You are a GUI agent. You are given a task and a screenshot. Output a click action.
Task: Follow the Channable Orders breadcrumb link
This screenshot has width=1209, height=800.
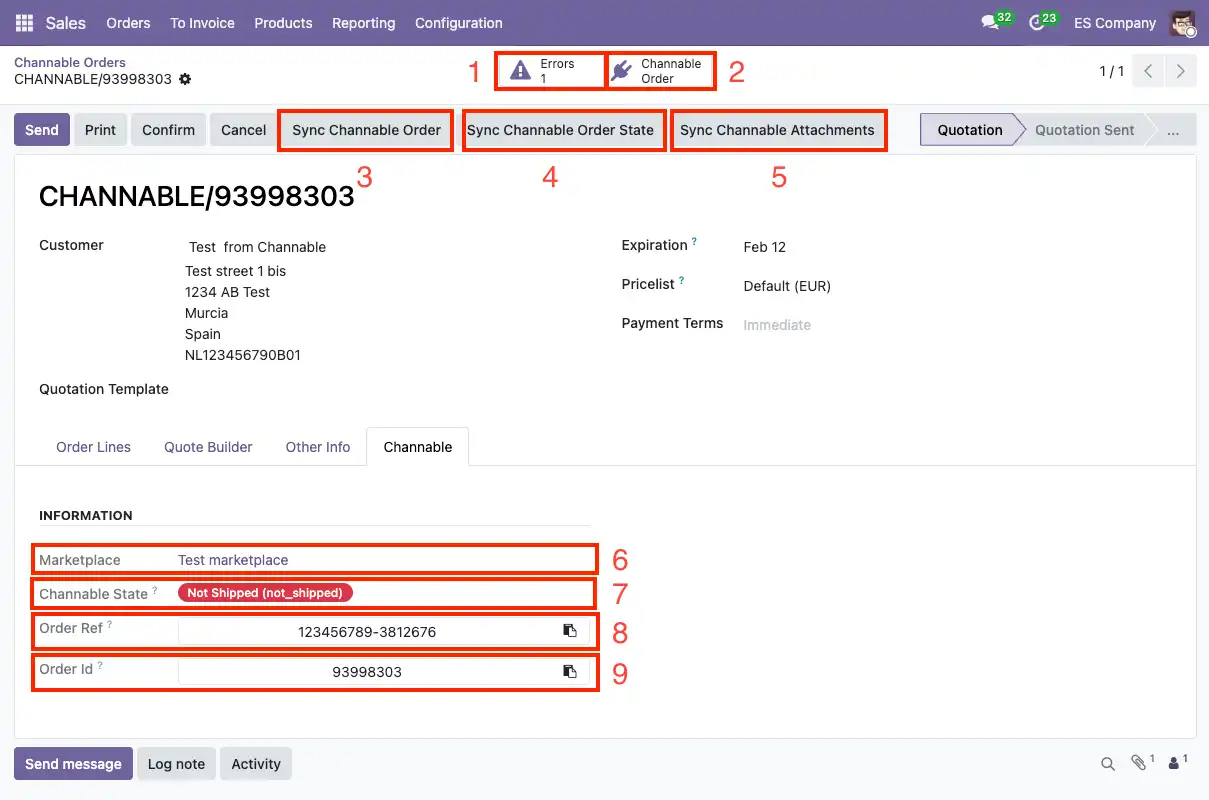pyautogui.click(x=69, y=62)
